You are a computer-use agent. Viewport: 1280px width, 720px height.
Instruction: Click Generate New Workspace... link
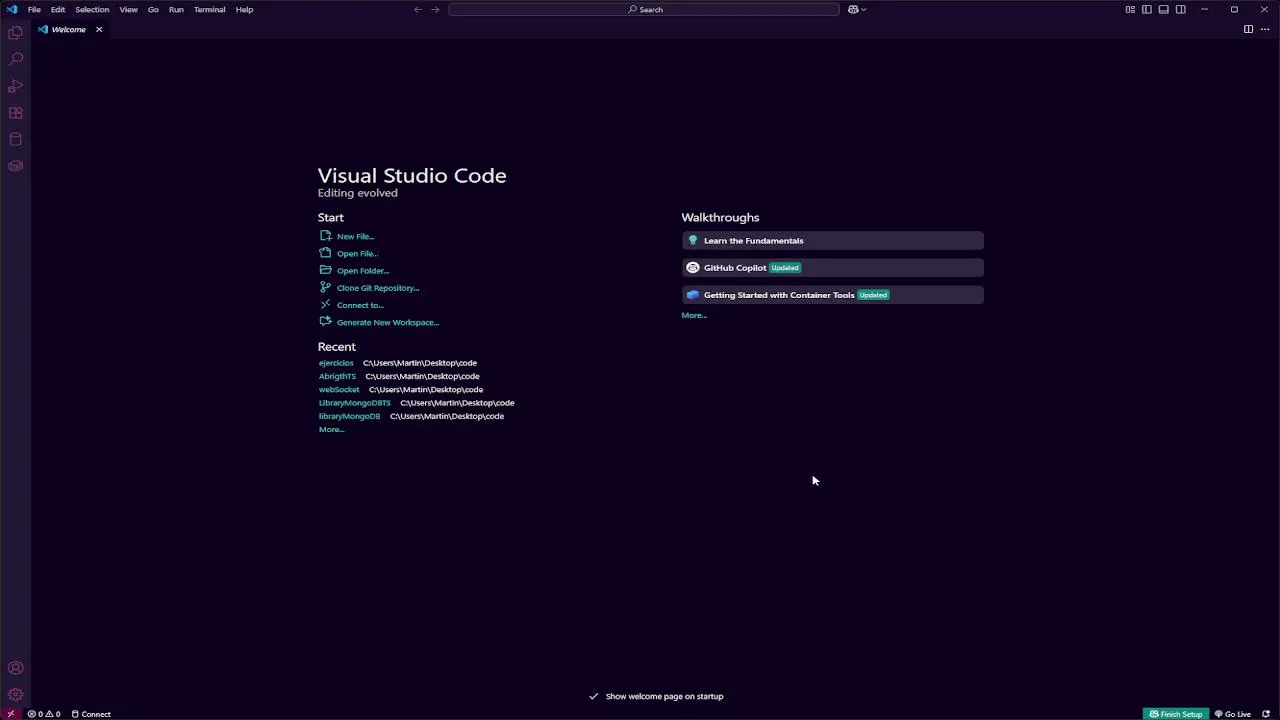(x=388, y=322)
